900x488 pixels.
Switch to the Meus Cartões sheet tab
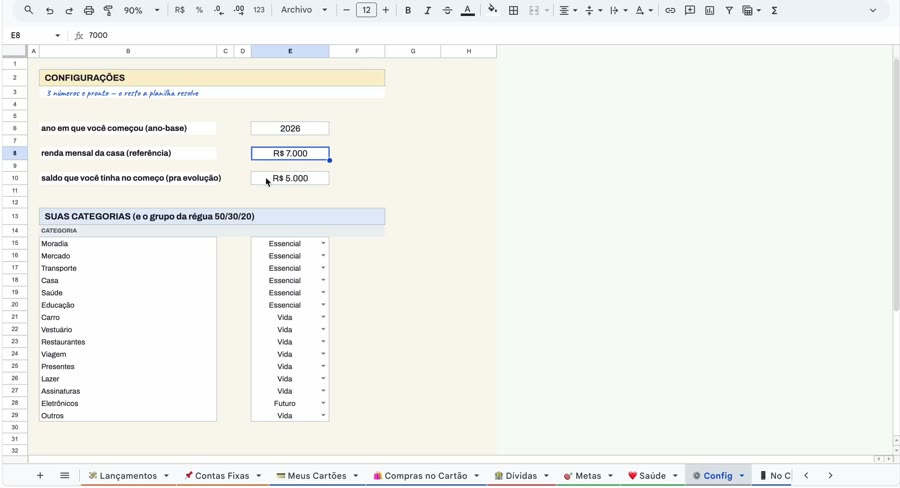point(317,476)
